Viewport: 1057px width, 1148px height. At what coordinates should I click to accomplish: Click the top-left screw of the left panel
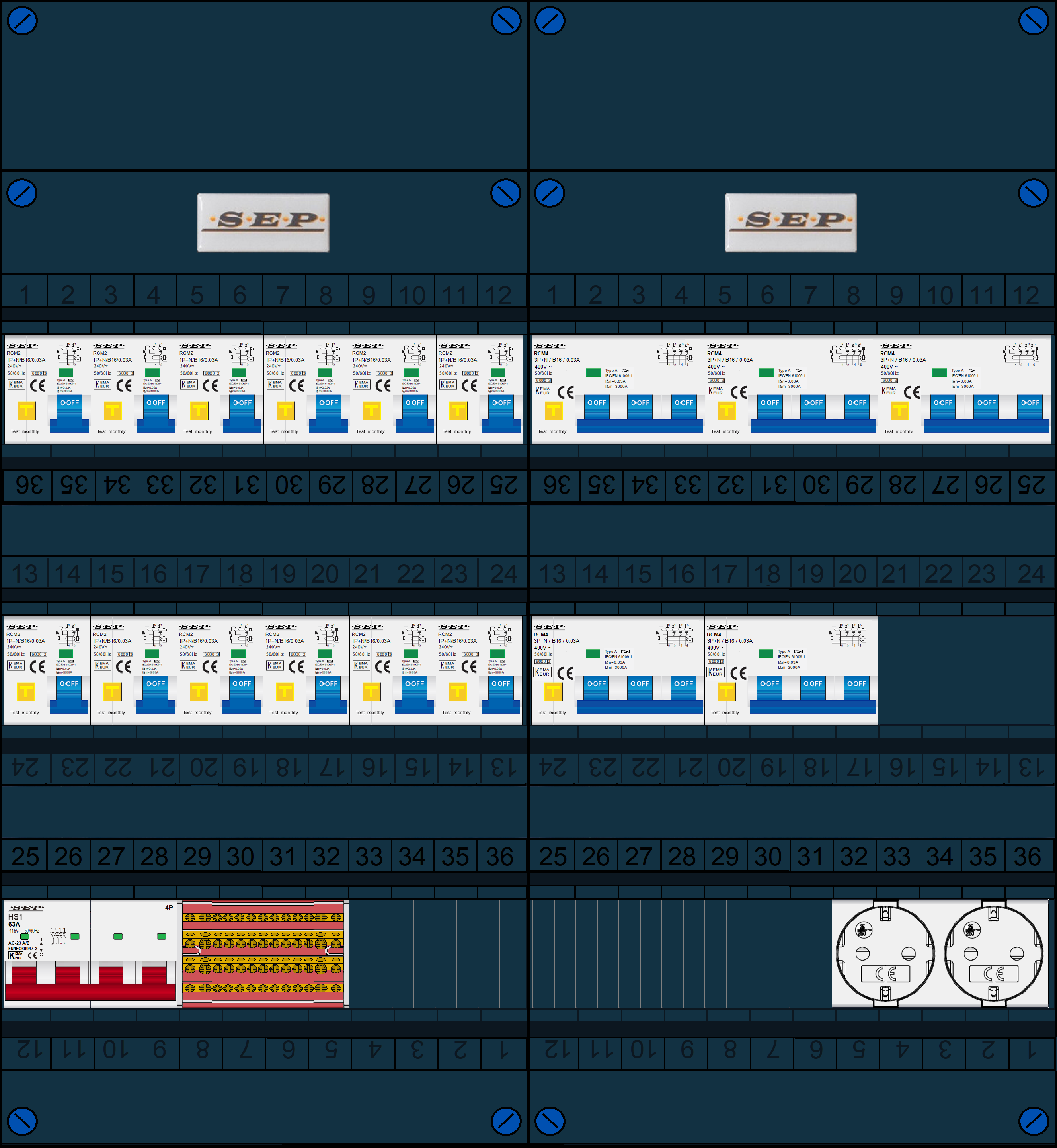22,21
